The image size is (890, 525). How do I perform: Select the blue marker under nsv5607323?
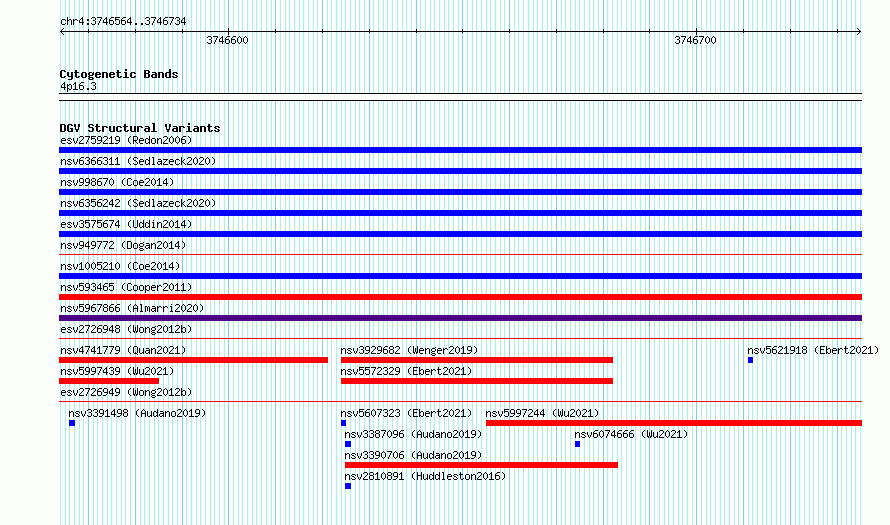pyautogui.click(x=343, y=423)
